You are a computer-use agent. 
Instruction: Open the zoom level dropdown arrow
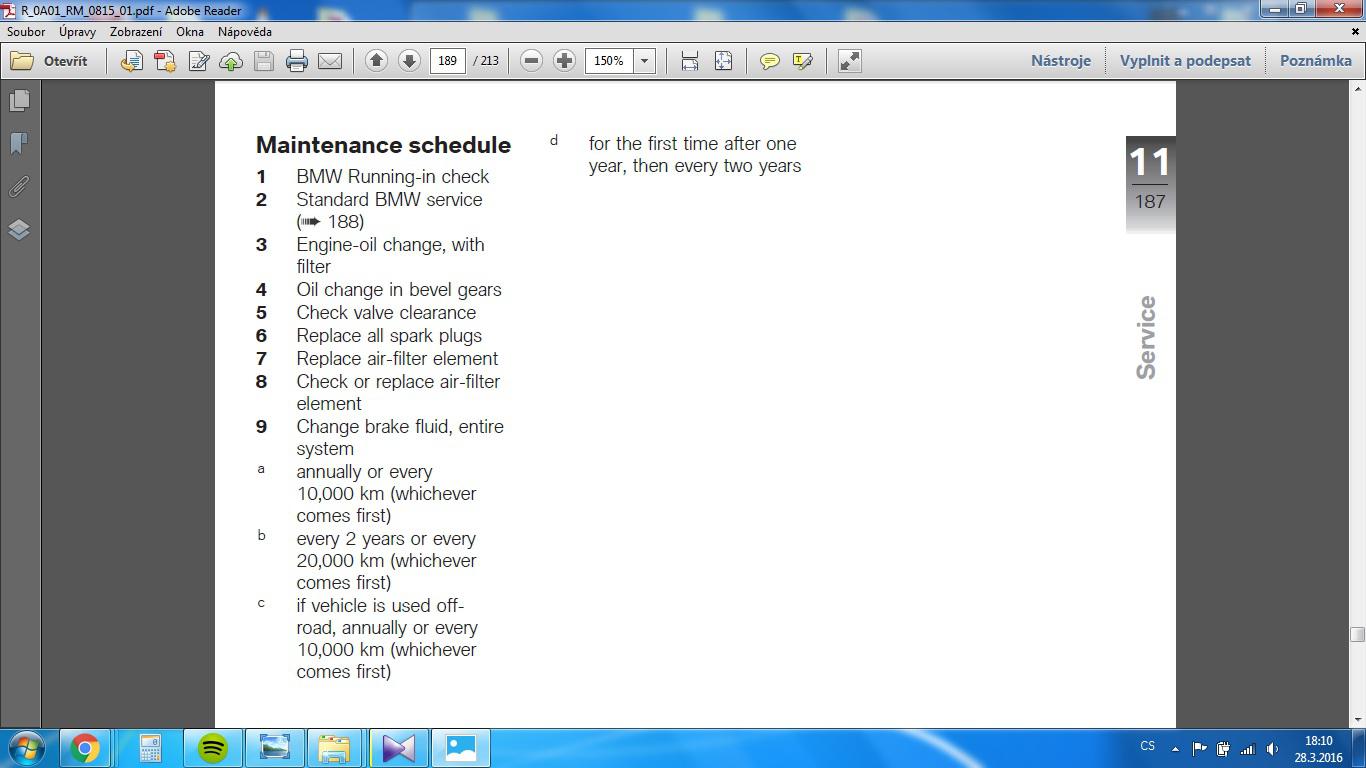click(645, 61)
